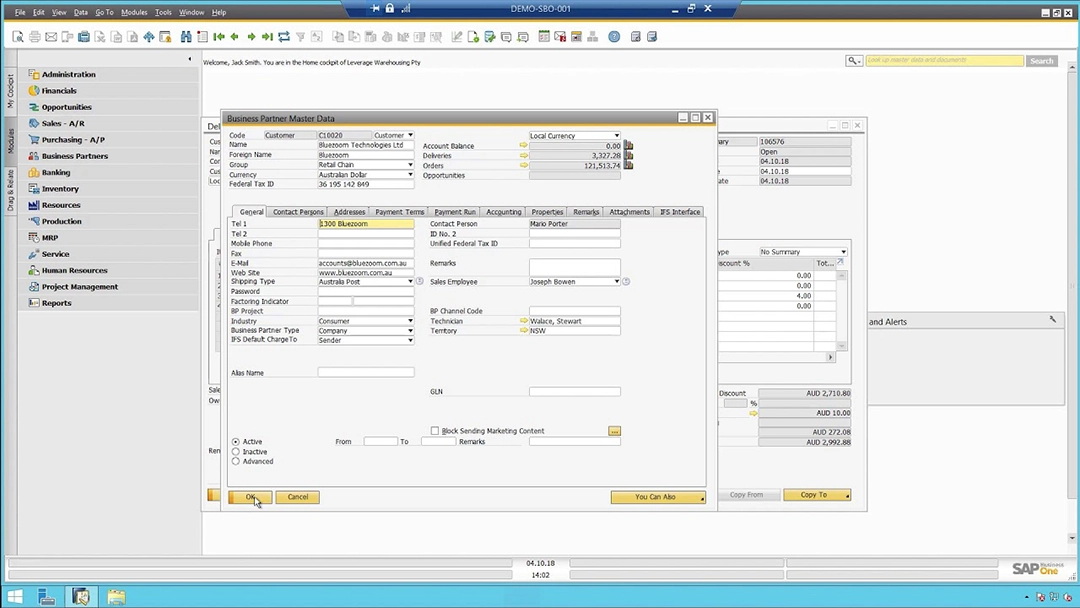Click the Previous Record green arrow icon

tap(233, 36)
